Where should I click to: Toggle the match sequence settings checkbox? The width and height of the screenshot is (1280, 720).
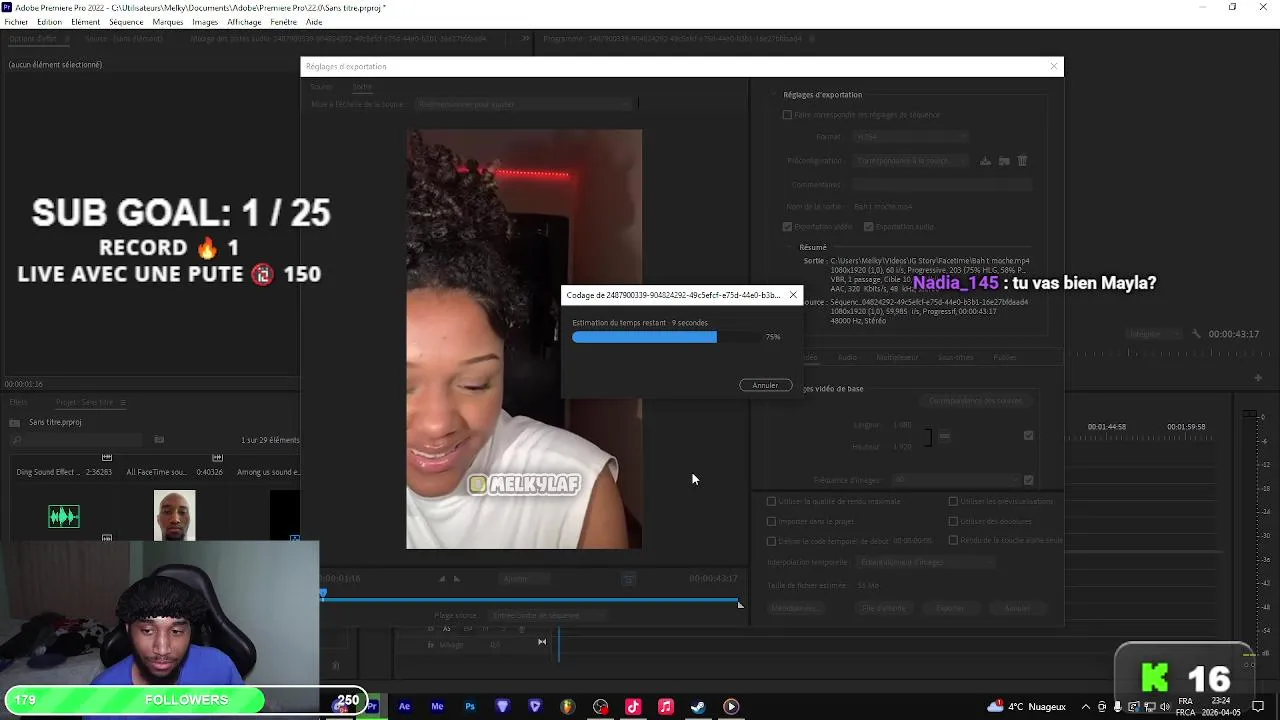pyautogui.click(x=787, y=115)
